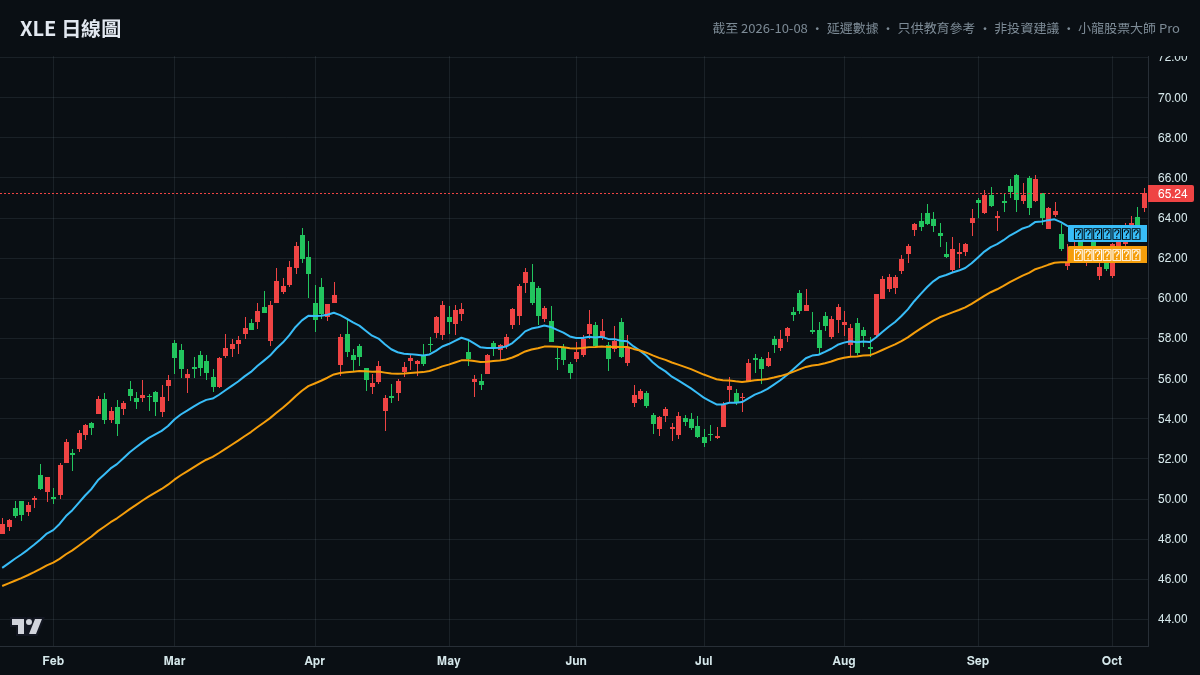Click the Apr label on the time axis
Image resolution: width=1200 pixels, height=675 pixels.
pyautogui.click(x=315, y=661)
